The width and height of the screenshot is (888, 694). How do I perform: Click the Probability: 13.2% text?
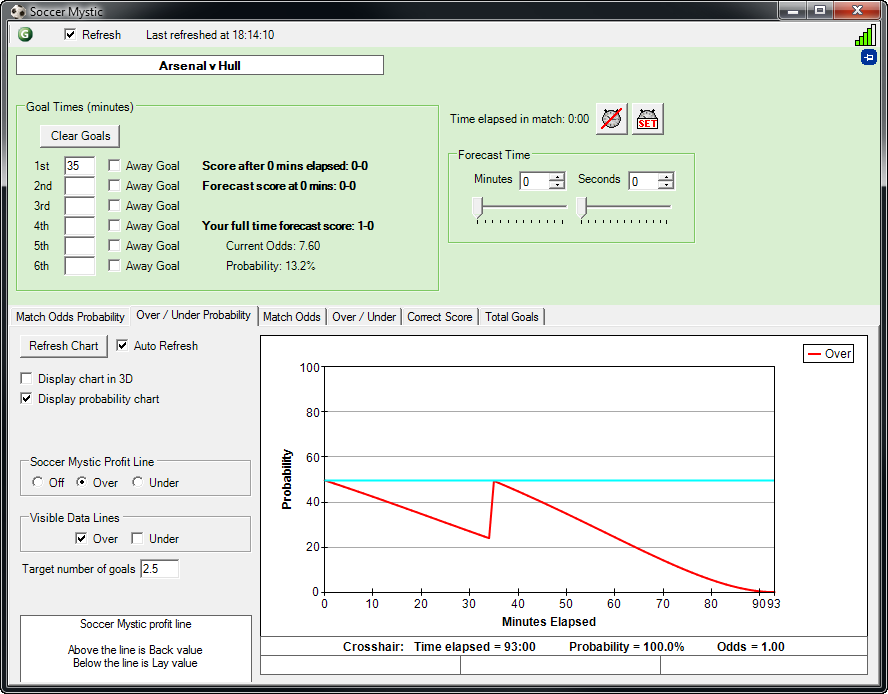[271, 266]
